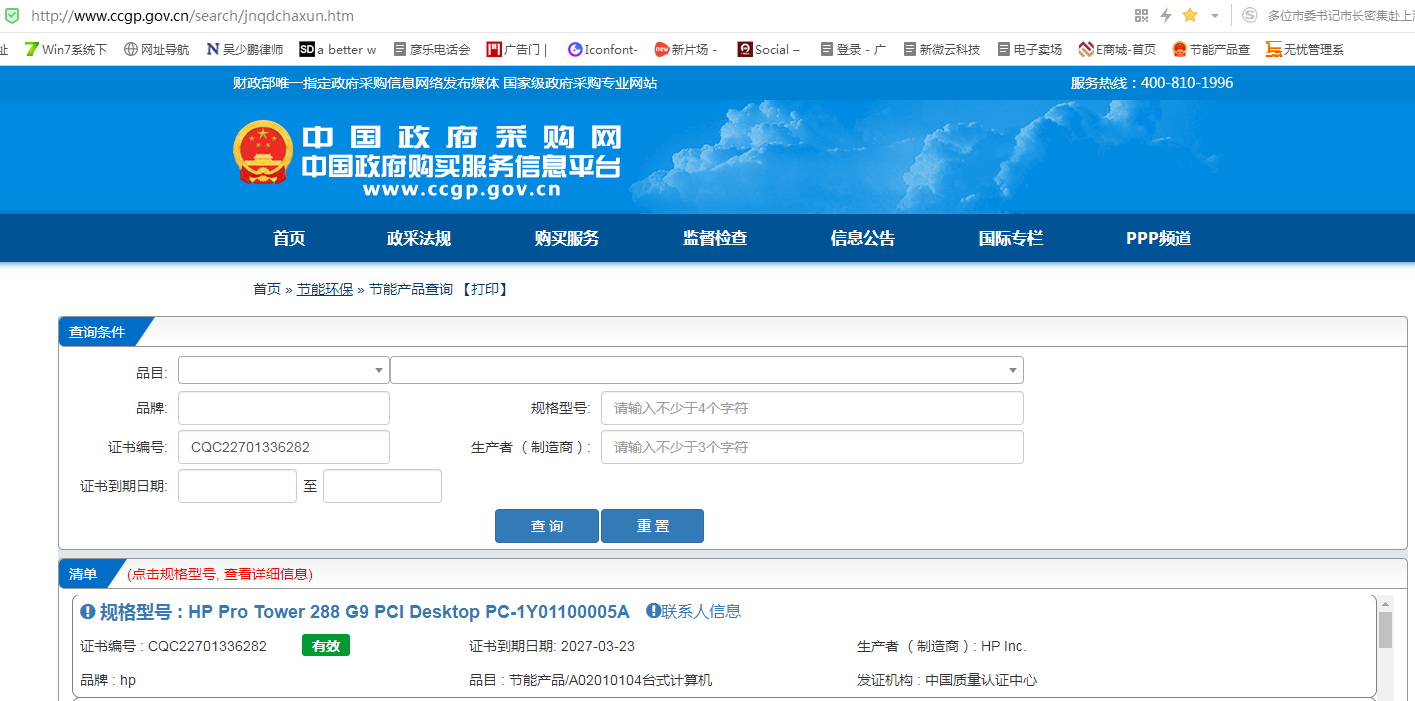Click the 发证机构: 中国质量认证中心 text

tap(947, 680)
